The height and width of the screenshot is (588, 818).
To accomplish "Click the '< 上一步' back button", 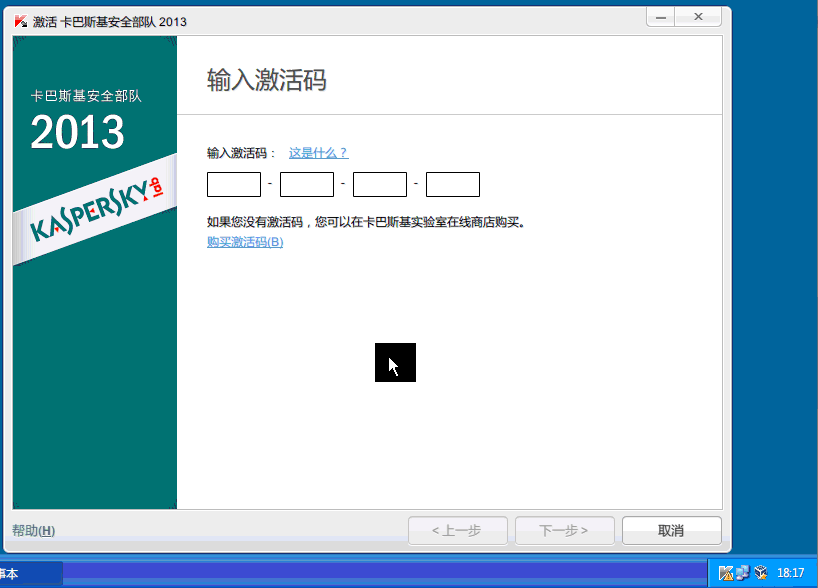I will pyautogui.click(x=458, y=530).
